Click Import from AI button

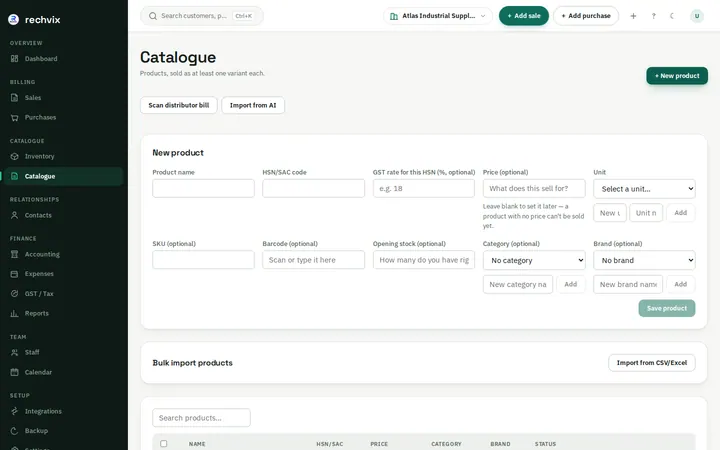253,105
